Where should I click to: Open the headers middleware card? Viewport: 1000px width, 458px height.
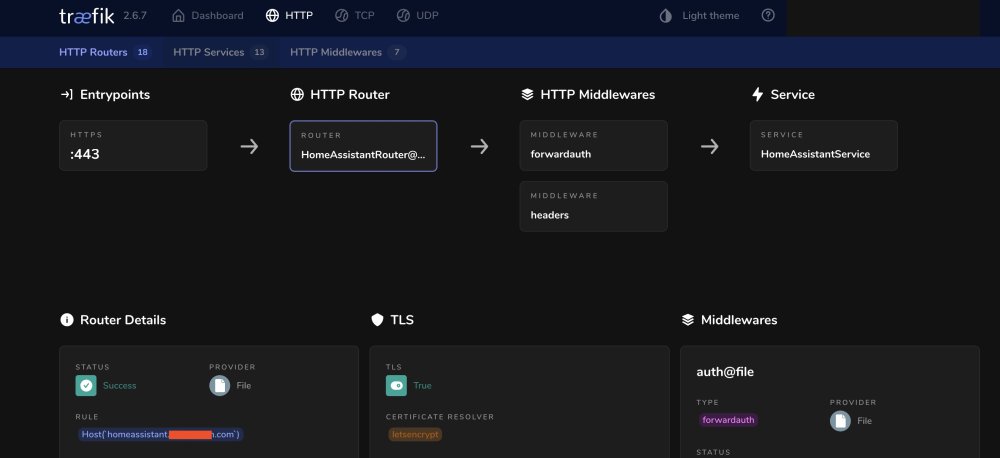click(593, 206)
